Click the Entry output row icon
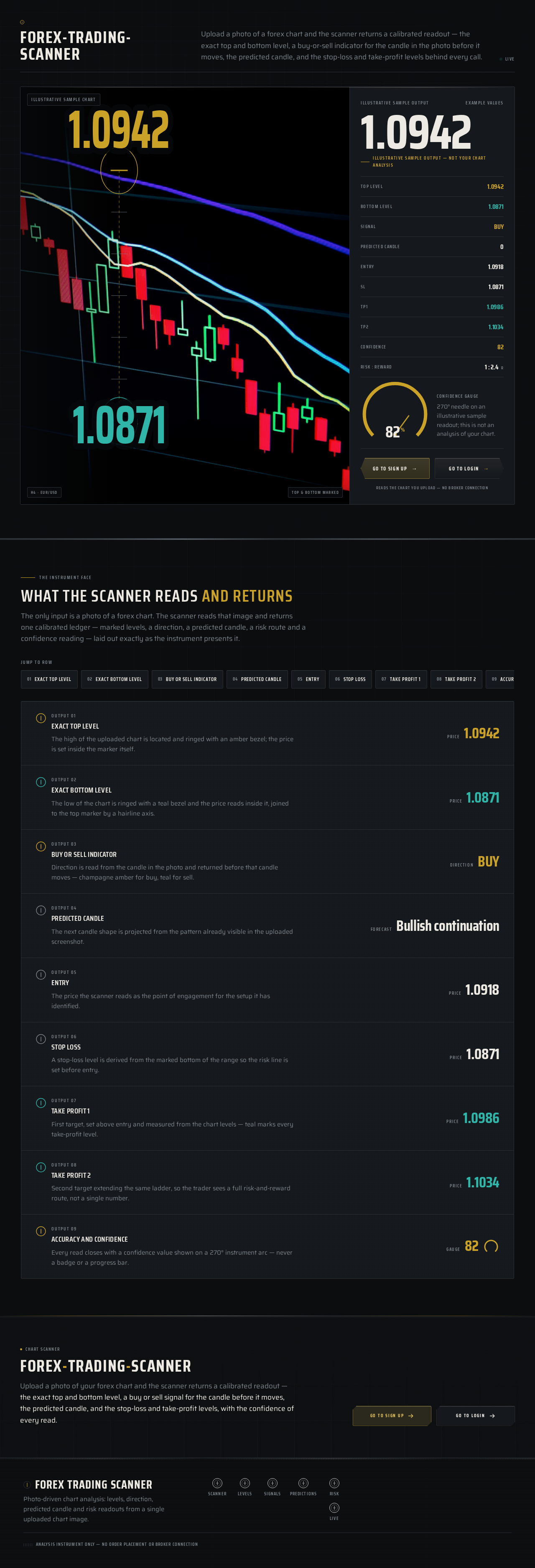Viewport: 535px width, 1568px height. [41, 975]
